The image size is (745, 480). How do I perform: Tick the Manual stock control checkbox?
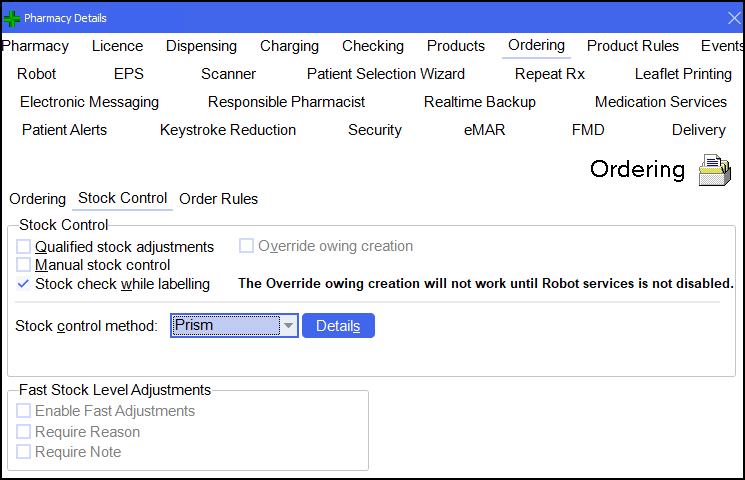click(24, 265)
